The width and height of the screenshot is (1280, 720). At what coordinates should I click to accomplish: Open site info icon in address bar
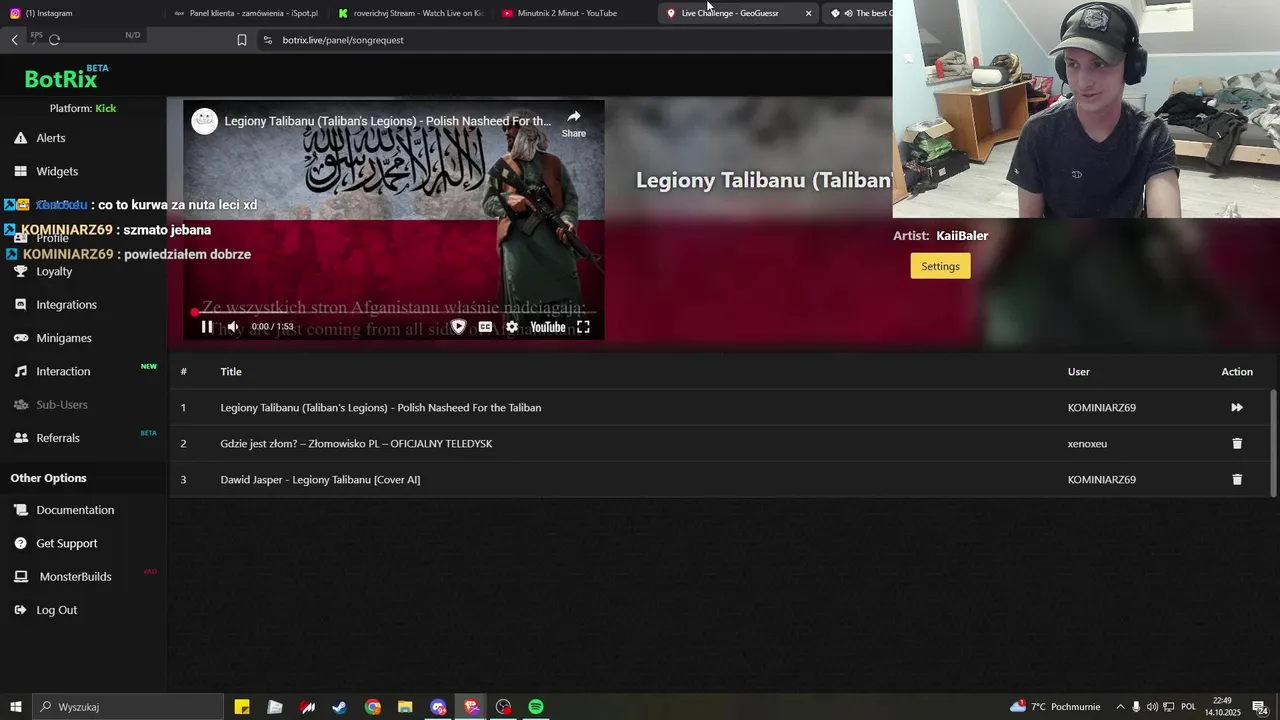[x=267, y=40]
